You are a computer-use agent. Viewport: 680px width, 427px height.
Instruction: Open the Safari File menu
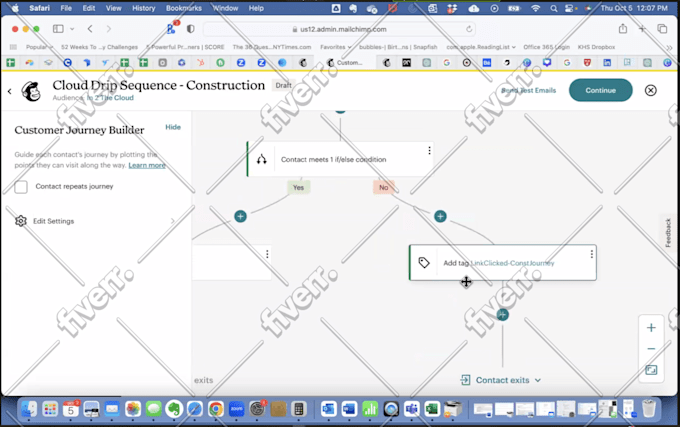(x=66, y=8)
